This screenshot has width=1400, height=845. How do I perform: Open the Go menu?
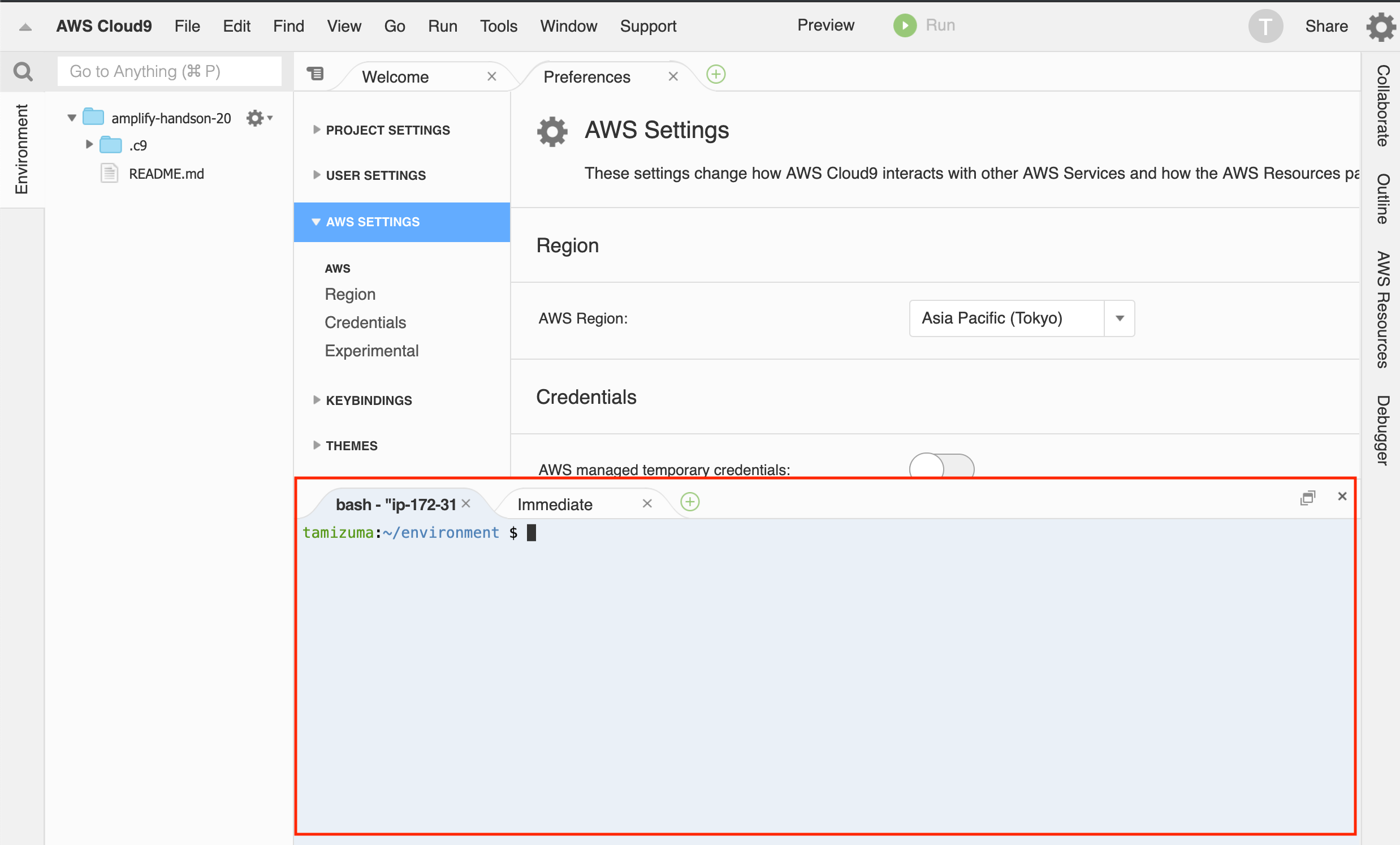tap(394, 26)
